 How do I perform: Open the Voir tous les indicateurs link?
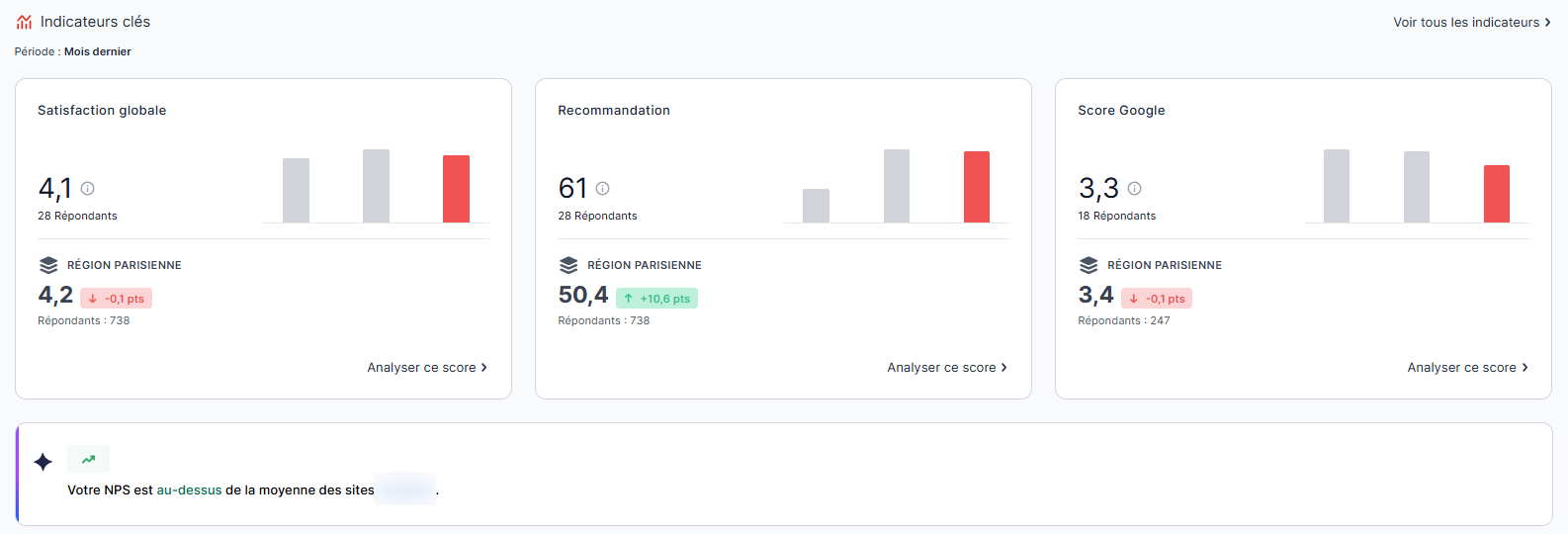pos(1471,22)
